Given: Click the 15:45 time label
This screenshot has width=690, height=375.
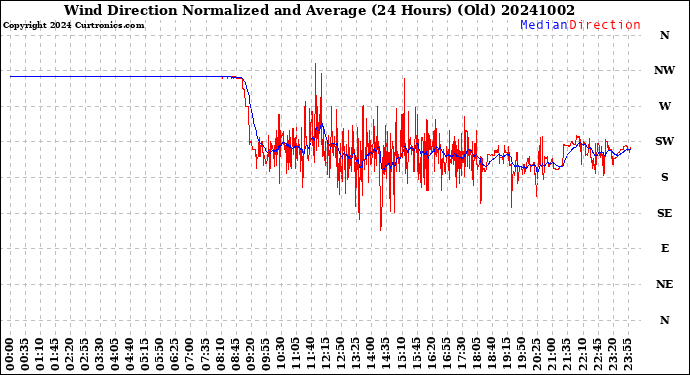Looking at the screenshot, I should tap(417, 354).
